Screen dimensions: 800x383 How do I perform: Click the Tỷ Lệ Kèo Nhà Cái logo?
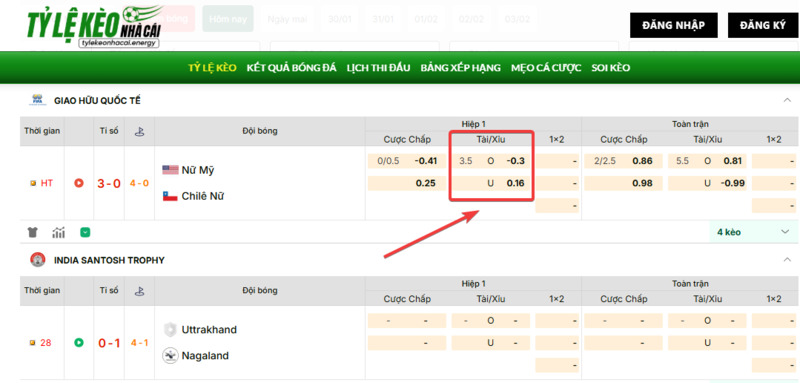pyautogui.click(x=95, y=27)
